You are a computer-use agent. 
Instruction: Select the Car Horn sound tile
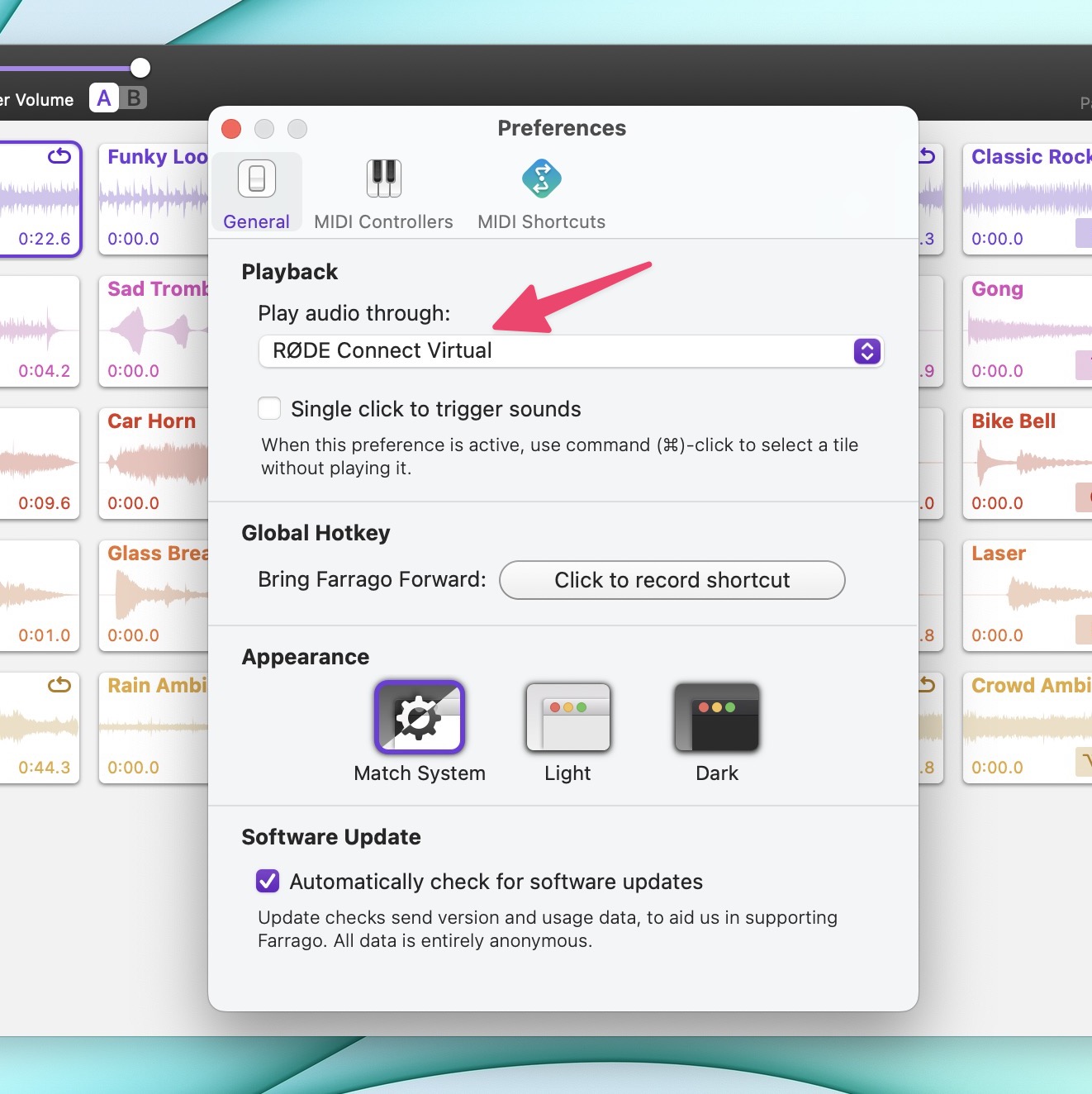click(154, 463)
